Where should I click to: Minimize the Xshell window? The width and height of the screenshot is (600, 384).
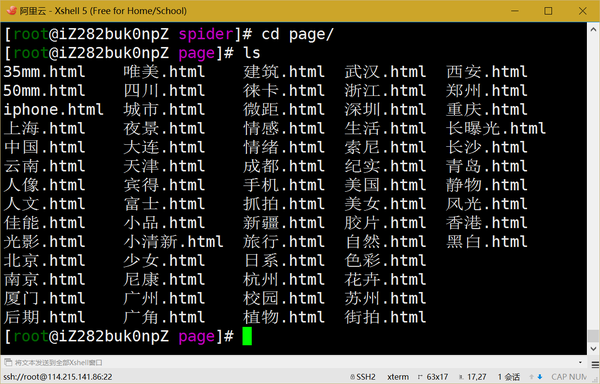(x=515, y=11)
